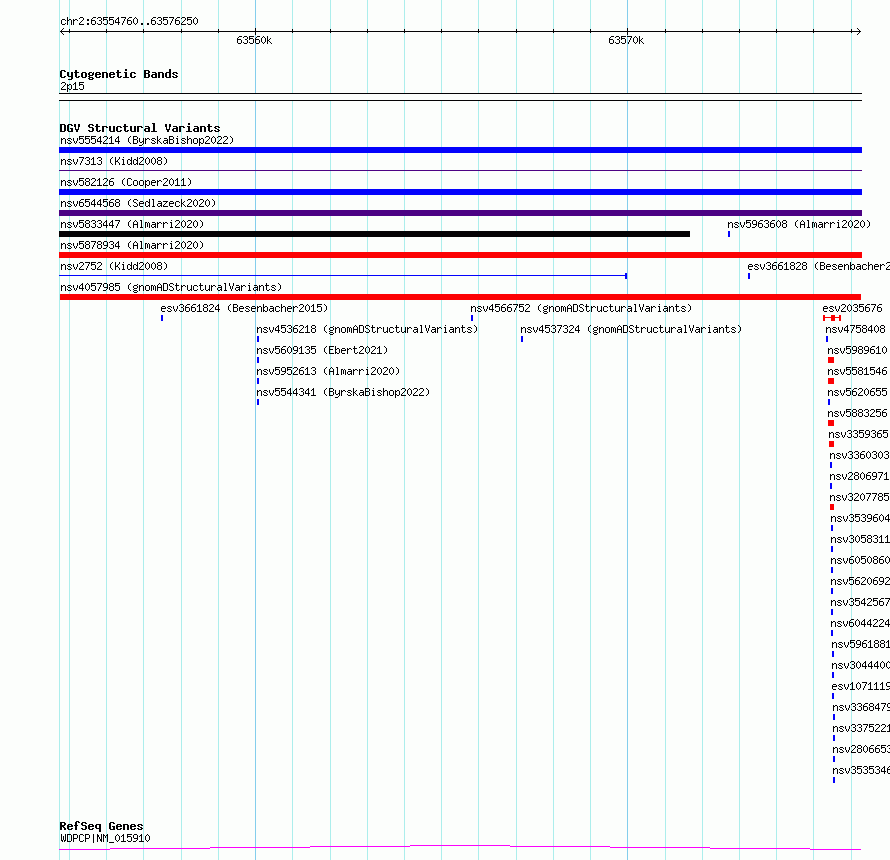
Task: Click the ruler's right end arrow
Action: pyautogui.click(x=858, y=31)
